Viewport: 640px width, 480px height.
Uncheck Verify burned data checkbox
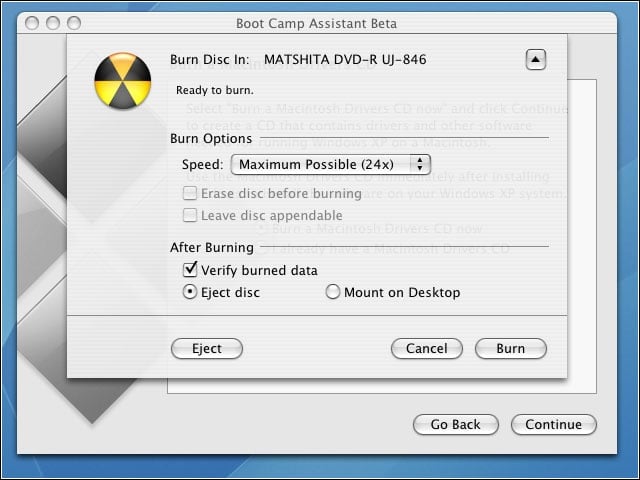pyautogui.click(x=190, y=270)
